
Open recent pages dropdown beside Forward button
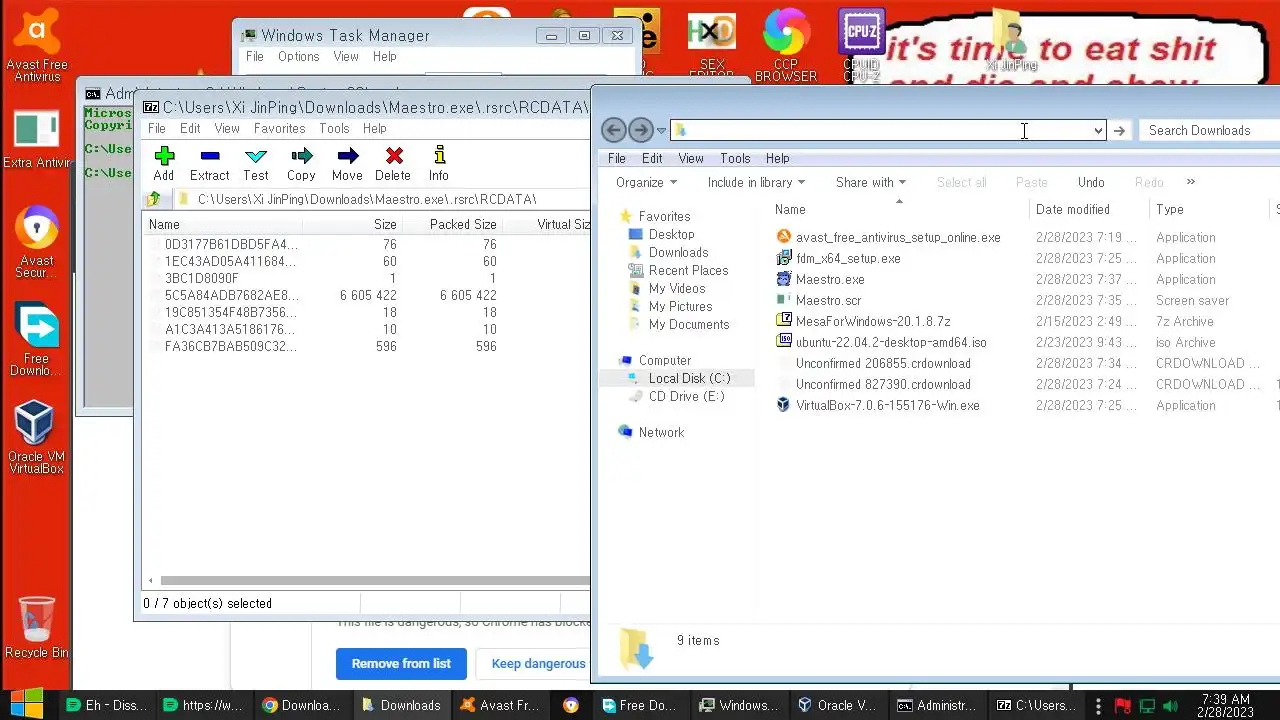pos(661,131)
